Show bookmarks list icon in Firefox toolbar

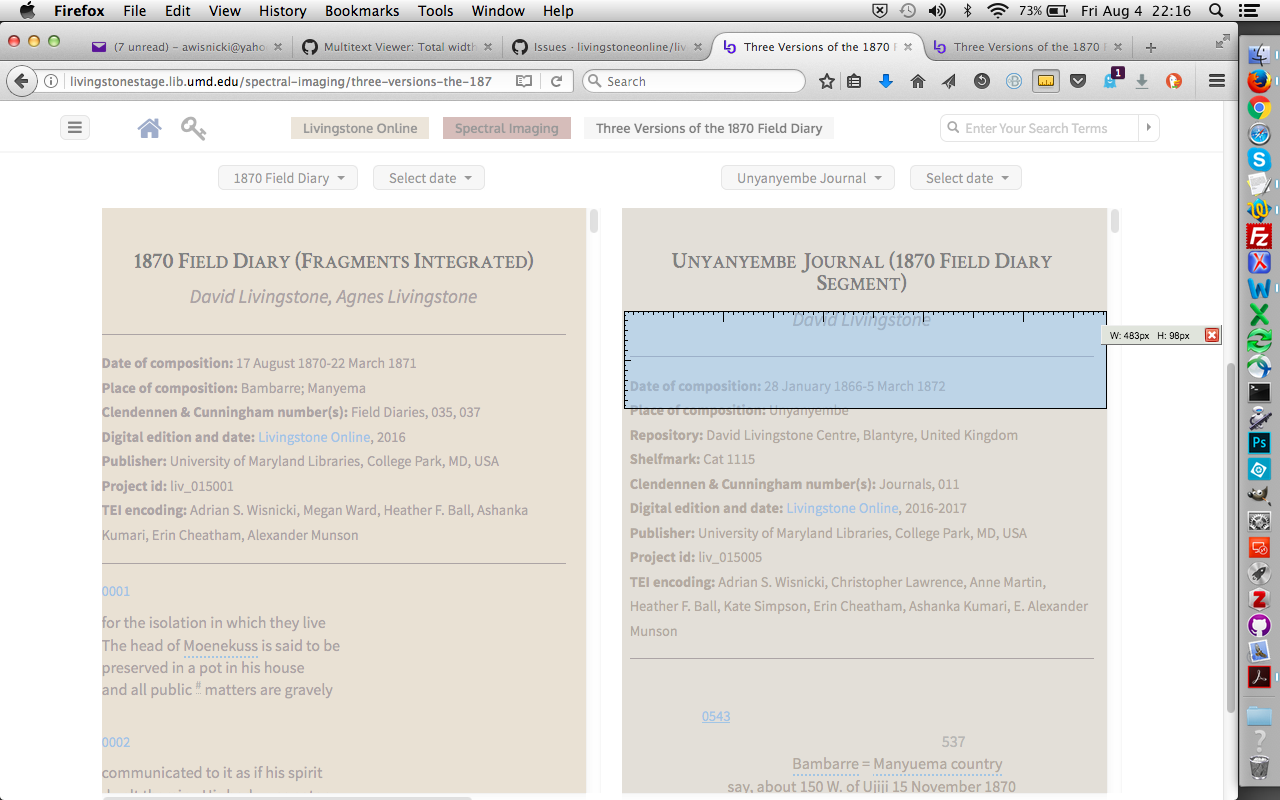point(854,82)
